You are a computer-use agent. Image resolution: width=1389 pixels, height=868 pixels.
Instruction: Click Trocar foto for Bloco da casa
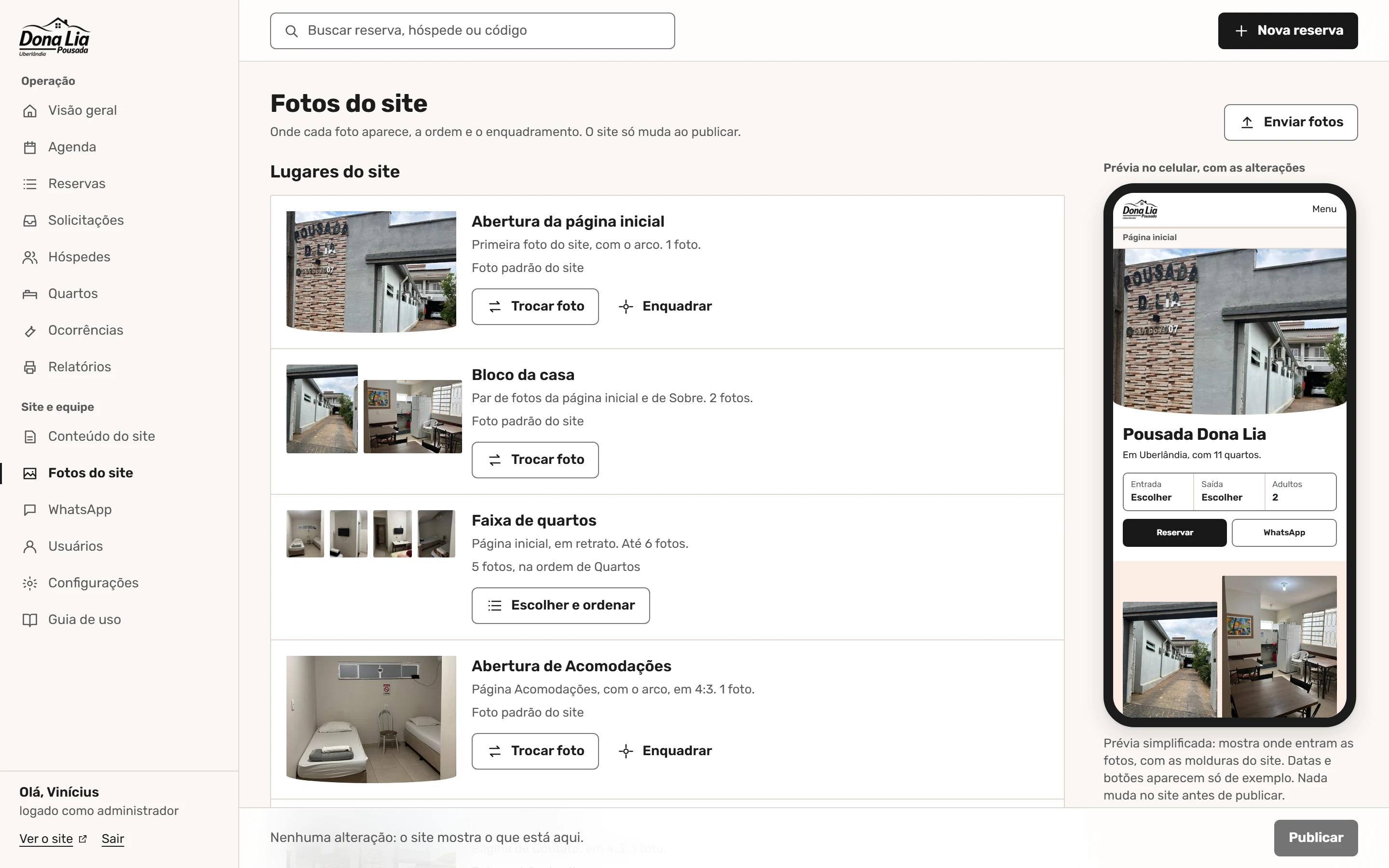535,460
